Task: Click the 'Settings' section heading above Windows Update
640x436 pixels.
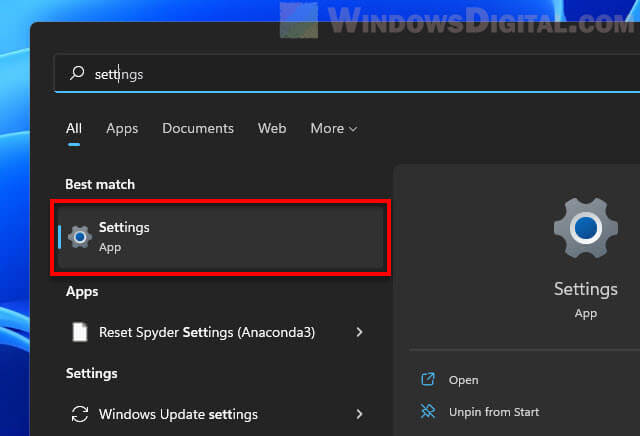Action: click(92, 374)
